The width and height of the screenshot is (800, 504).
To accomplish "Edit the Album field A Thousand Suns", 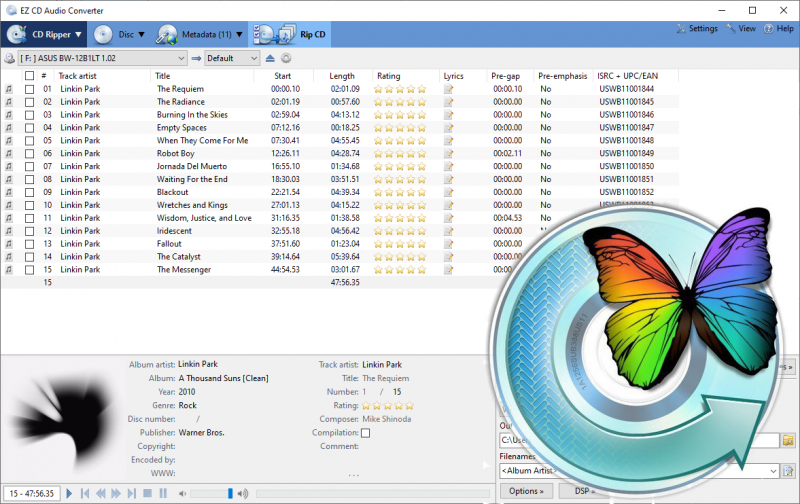I will click(223, 379).
